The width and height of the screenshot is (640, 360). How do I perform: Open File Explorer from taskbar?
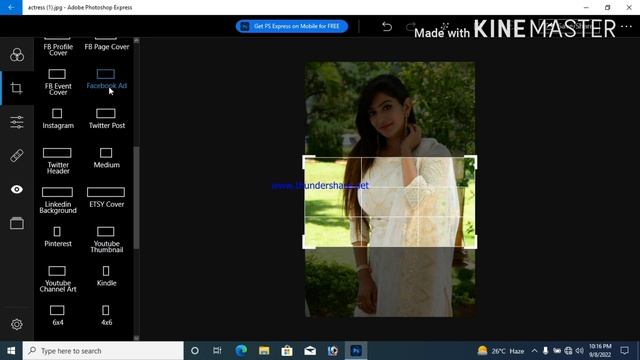tap(264, 351)
